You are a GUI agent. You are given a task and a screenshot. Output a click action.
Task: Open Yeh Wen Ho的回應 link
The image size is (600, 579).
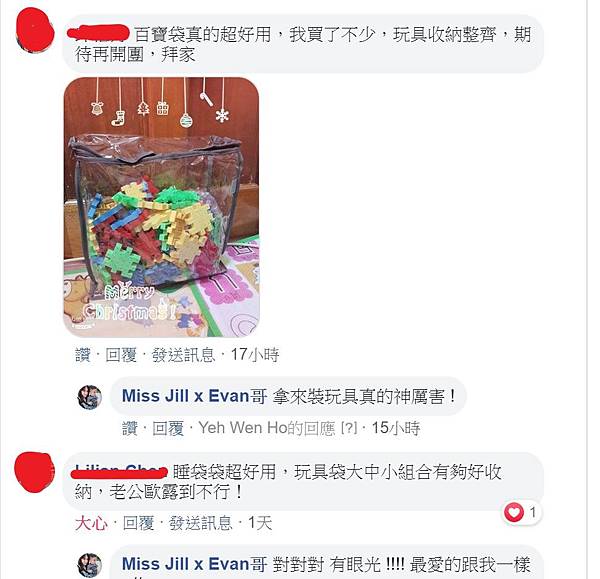[x=278, y=428]
